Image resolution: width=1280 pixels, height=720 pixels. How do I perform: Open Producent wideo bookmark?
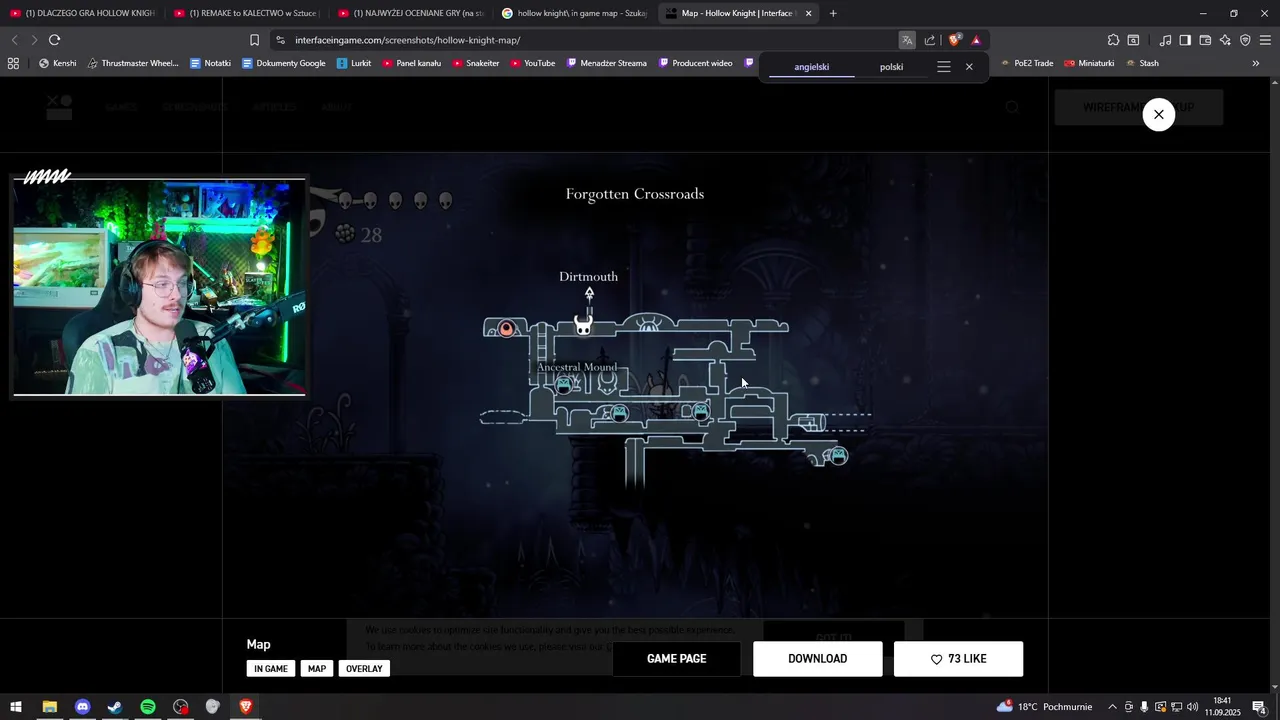coord(695,63)
